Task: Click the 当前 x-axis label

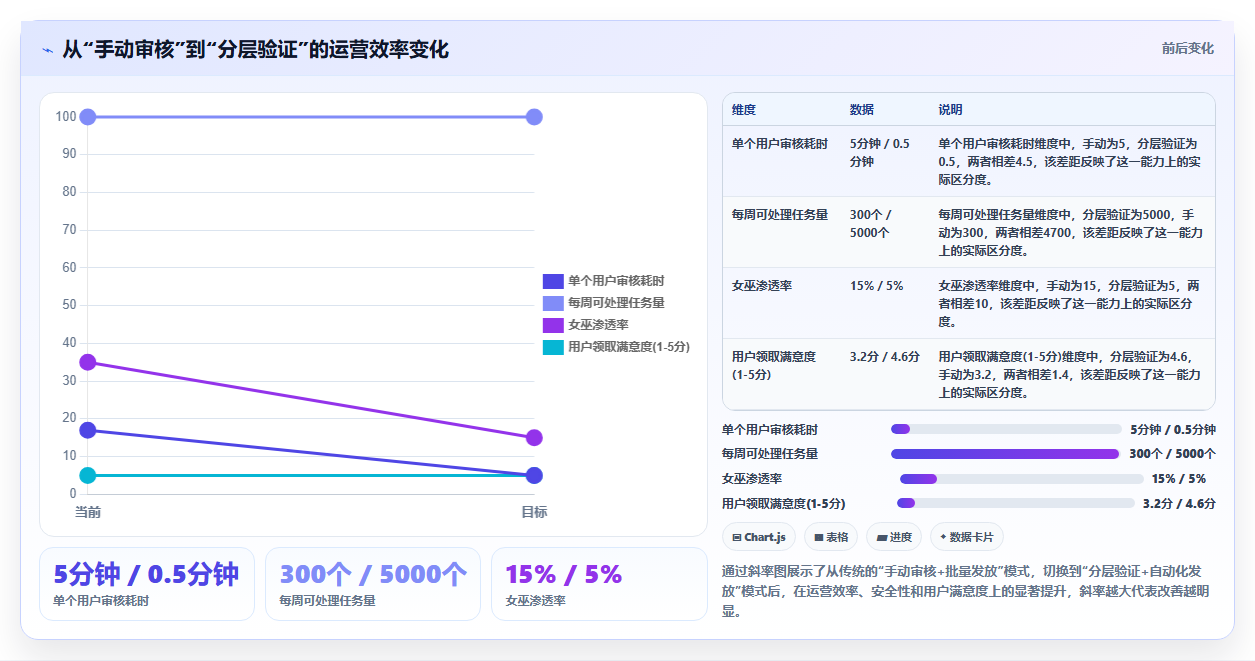Action: pyautogui.click(x=88, y=512)
